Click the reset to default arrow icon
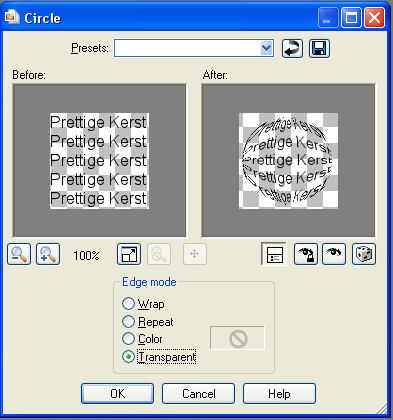This screenshot has height=420, width=393. (x=292, y=49)
